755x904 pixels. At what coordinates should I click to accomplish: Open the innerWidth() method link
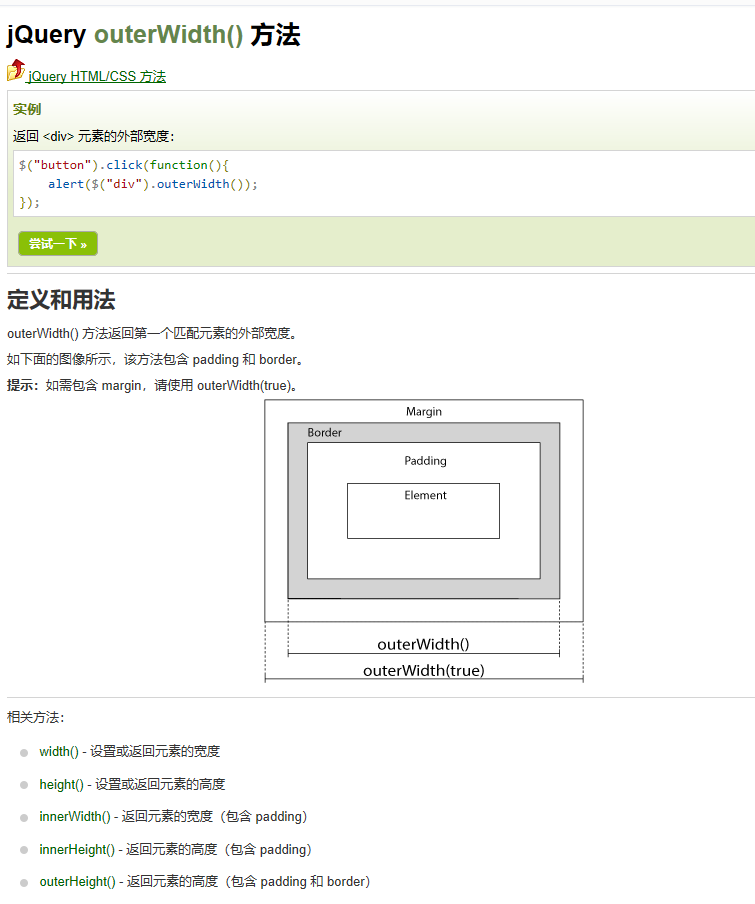(75, 816)
